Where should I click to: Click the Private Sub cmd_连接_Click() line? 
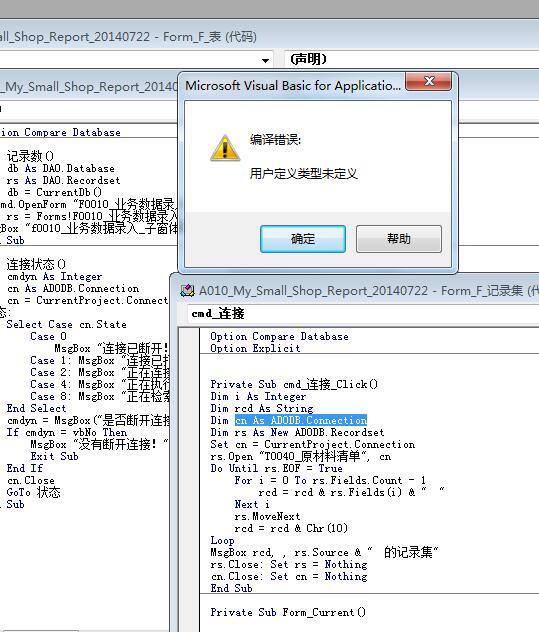click(294, 384)
